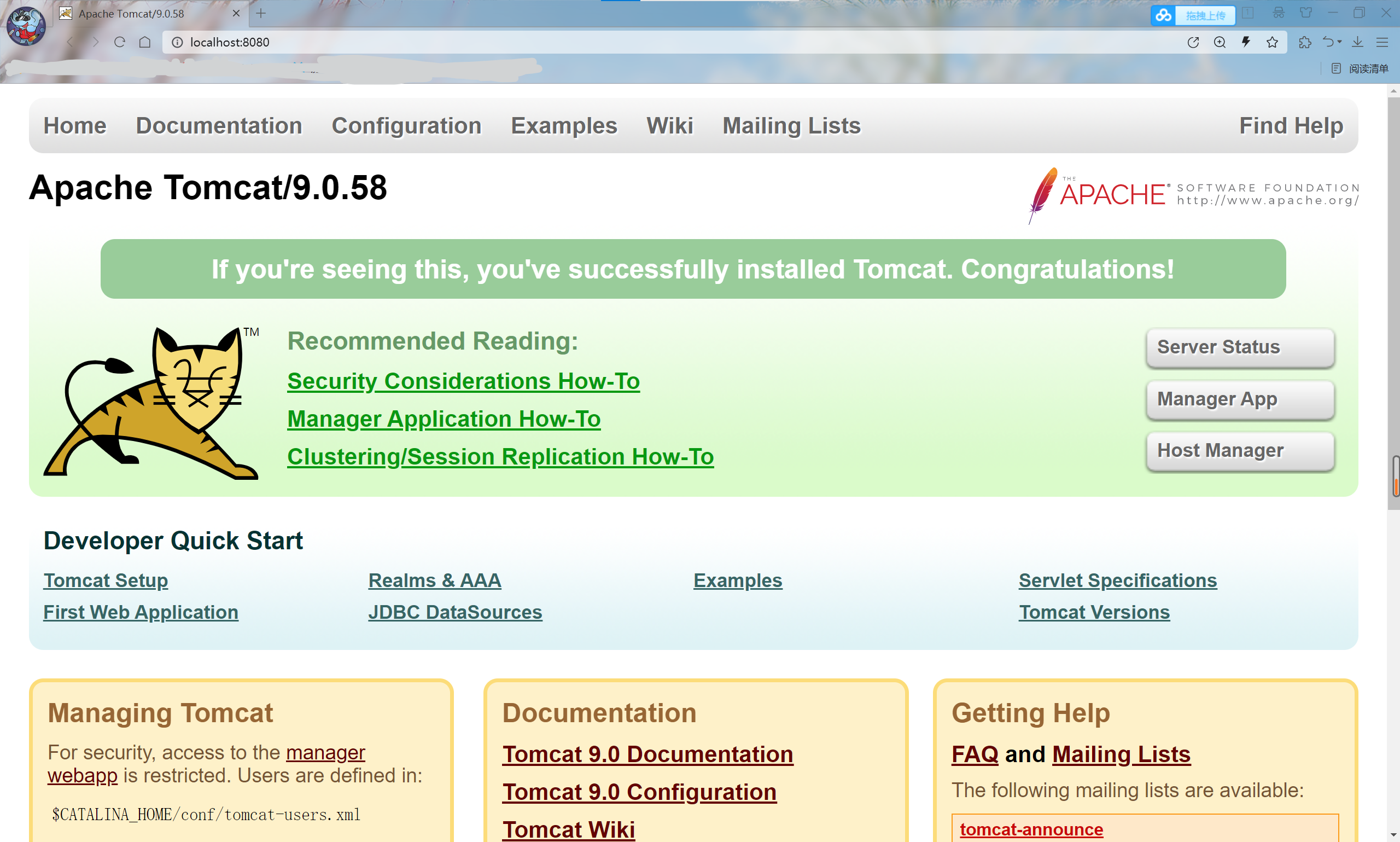
Task: Open the skin shirt icon
Action: pos(1306,13)
